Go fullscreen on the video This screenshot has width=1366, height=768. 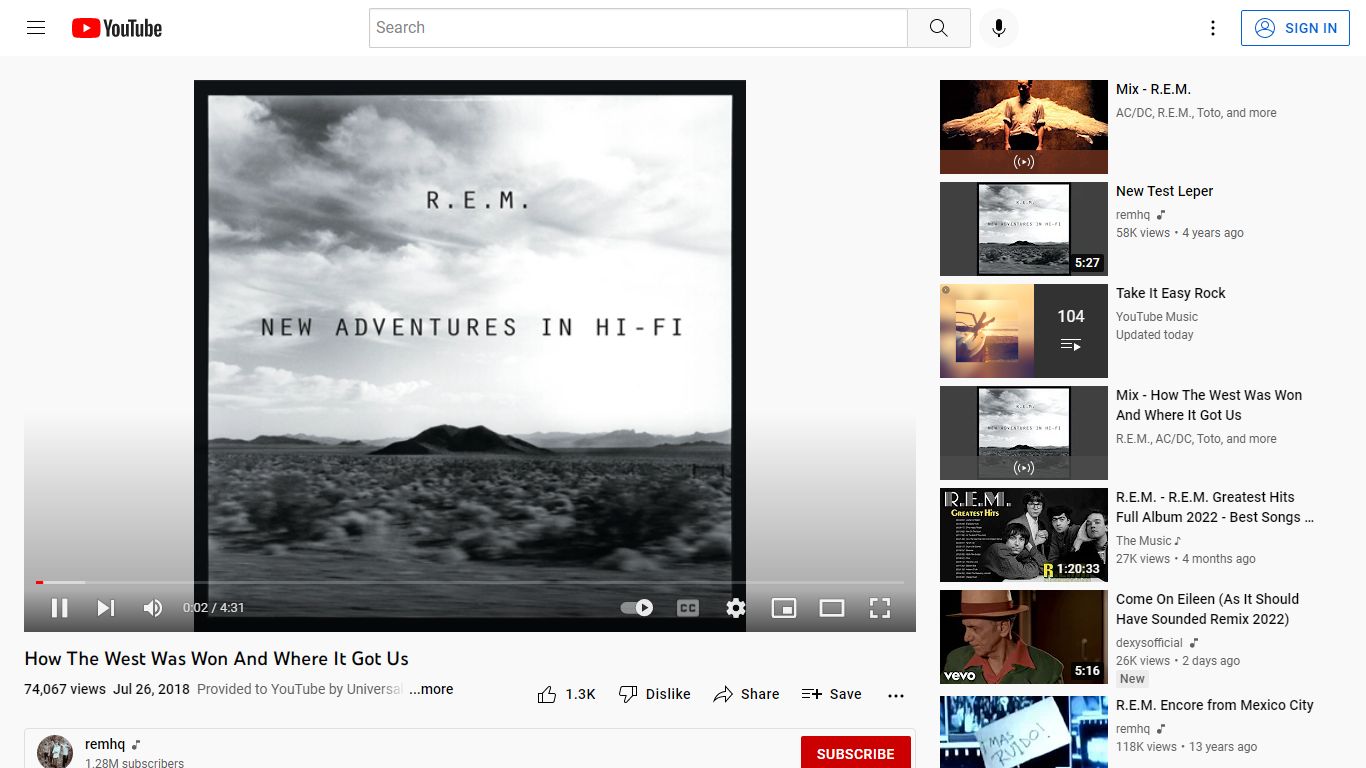coord(880,608)
